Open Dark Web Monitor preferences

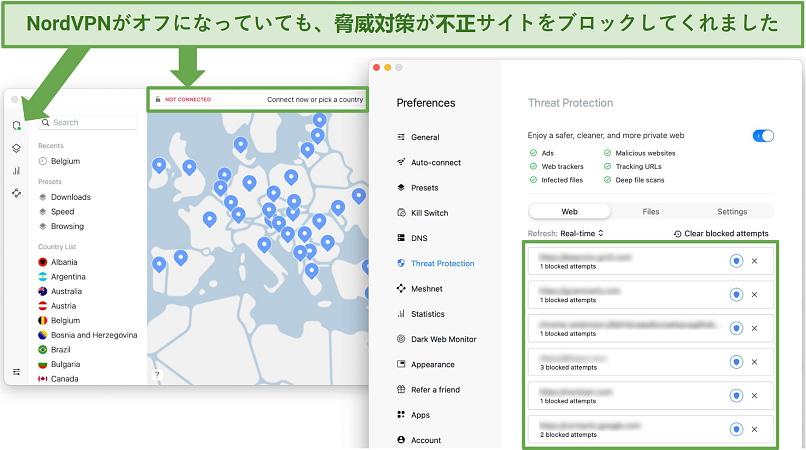[444, 339]
